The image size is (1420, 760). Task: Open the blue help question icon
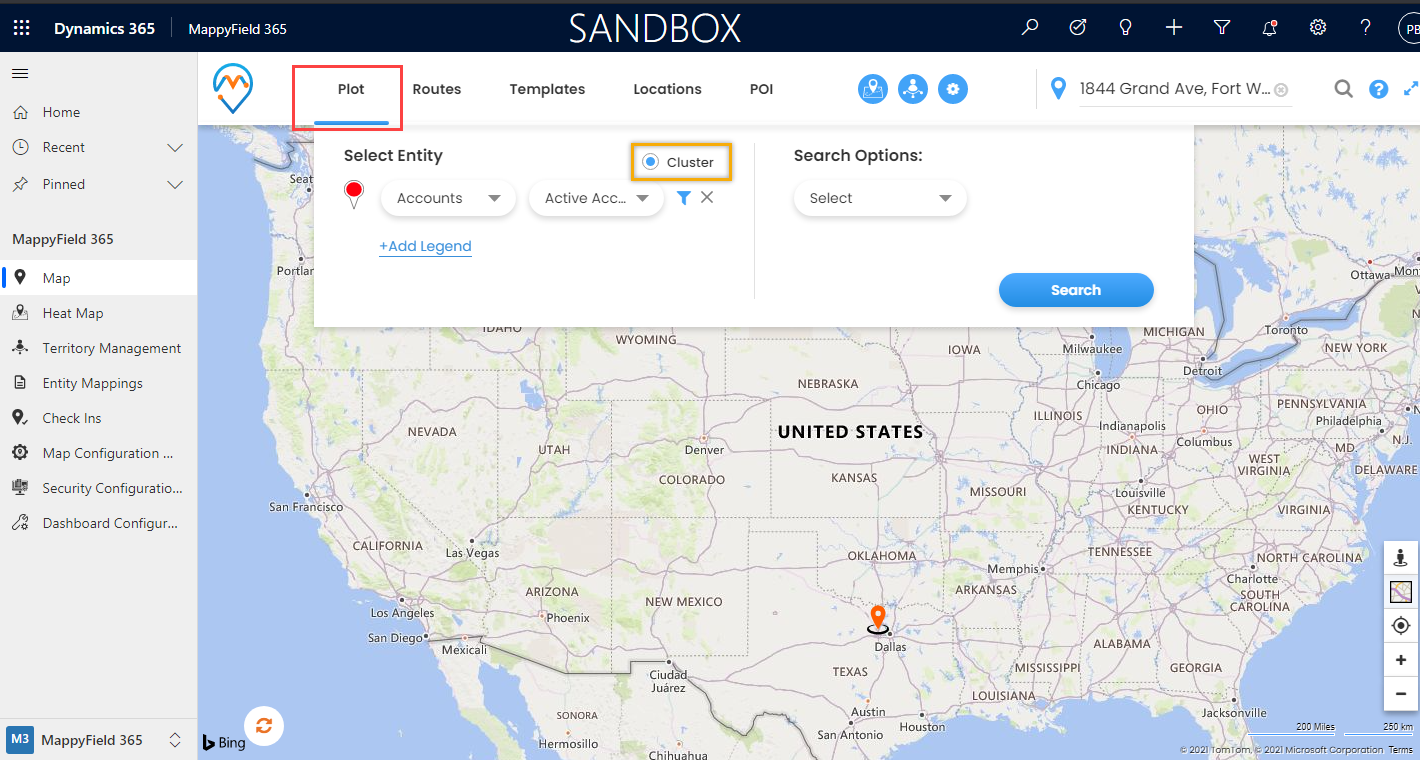(x=1379, y=89)
